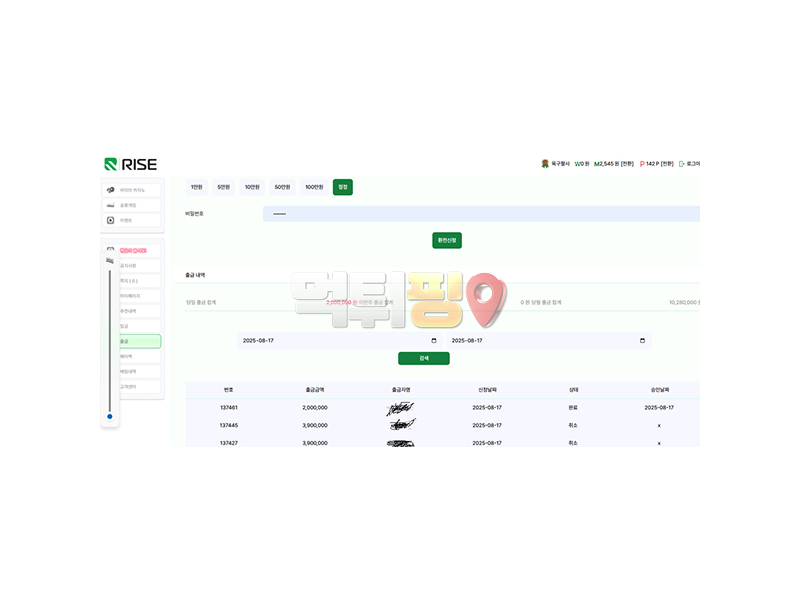Click the 환전신청 button

tap(447, 240)
